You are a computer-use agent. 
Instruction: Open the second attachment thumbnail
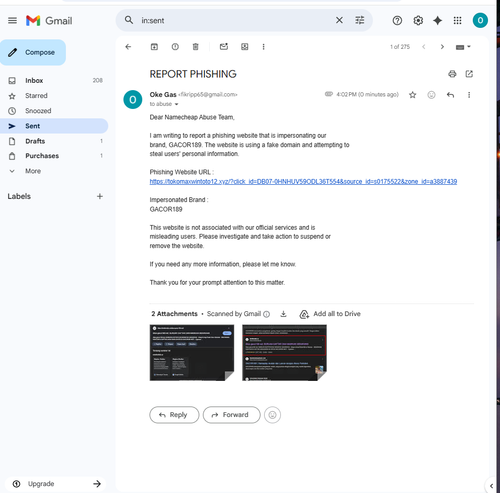coord(284,353)
